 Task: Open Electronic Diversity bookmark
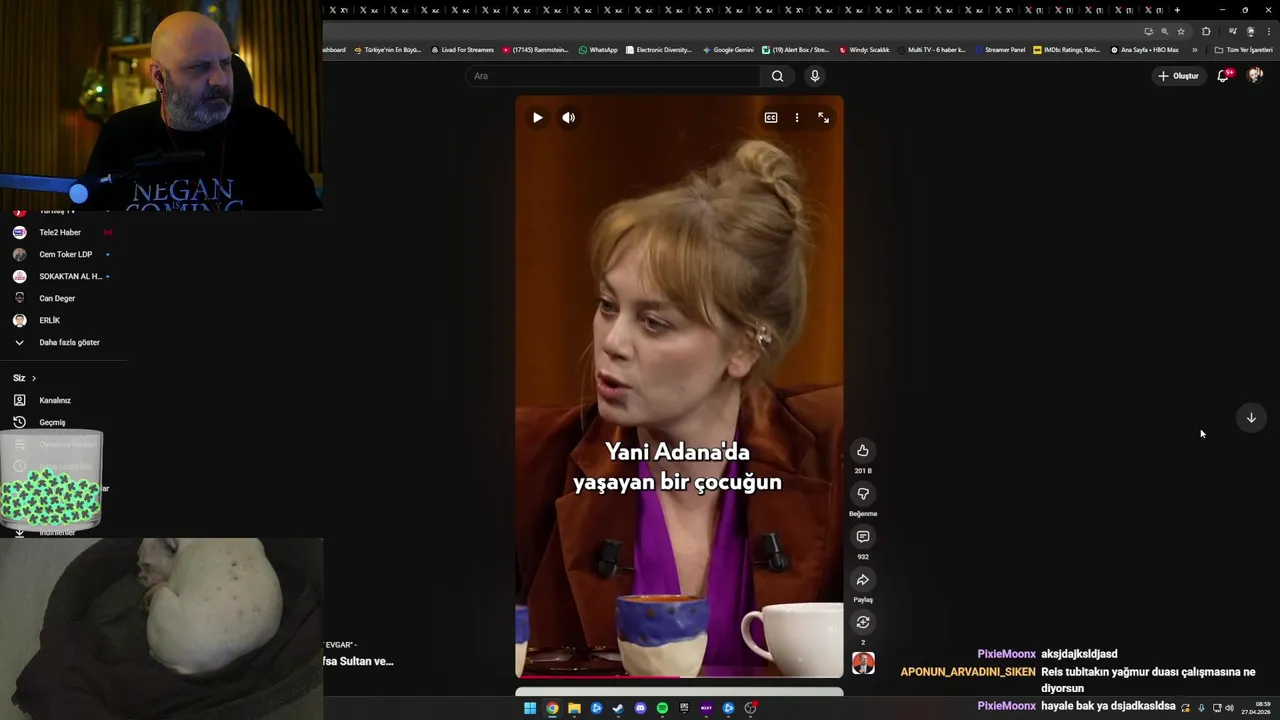(x=658, y=50)
